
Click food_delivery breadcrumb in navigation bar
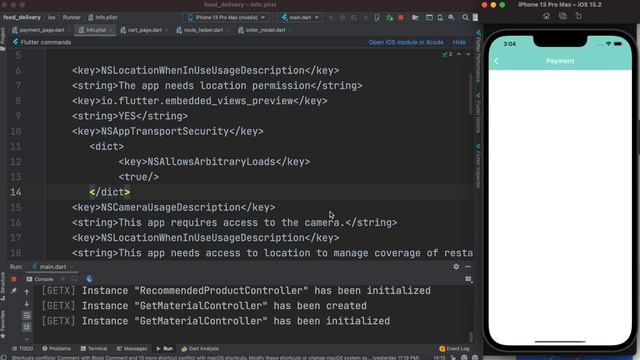click(22, 18)
